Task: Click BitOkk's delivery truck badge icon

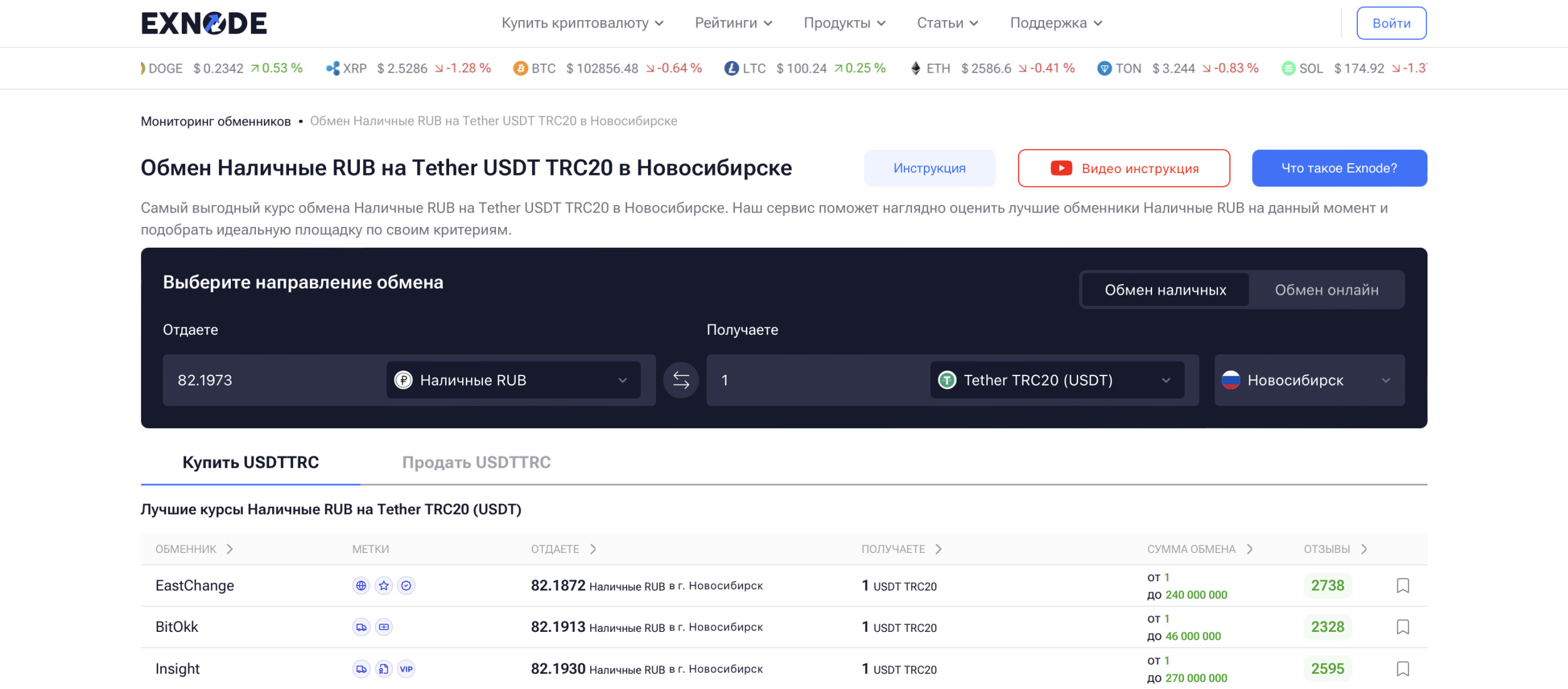Action: point(361,627)
